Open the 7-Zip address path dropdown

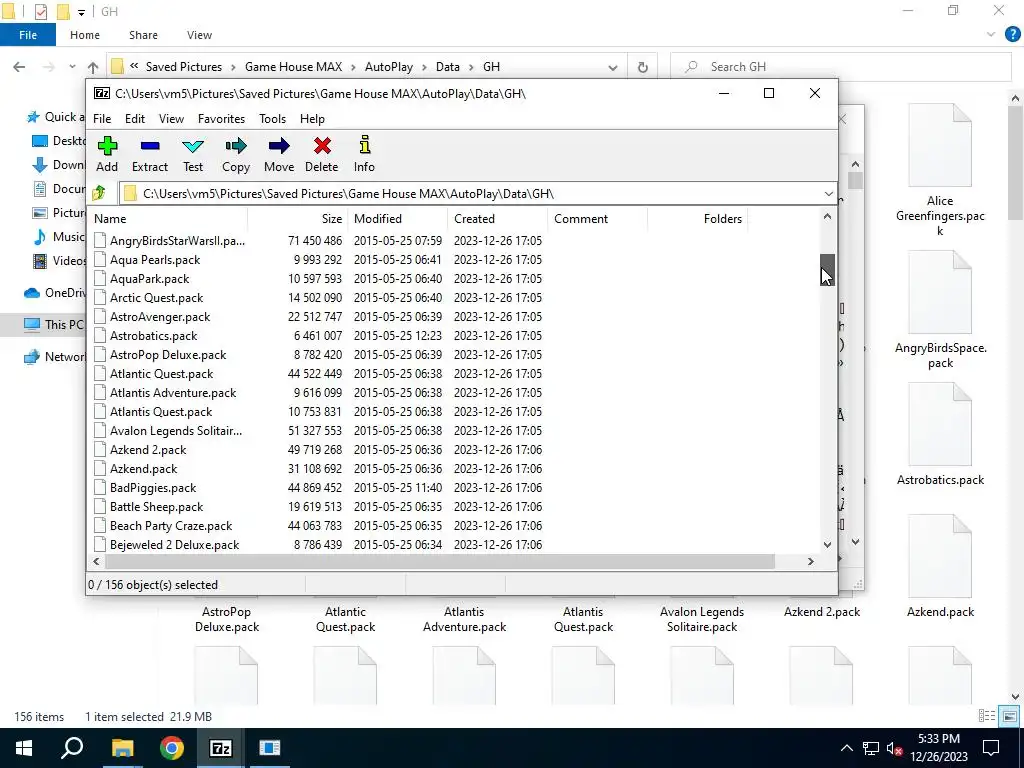point(828,194)
